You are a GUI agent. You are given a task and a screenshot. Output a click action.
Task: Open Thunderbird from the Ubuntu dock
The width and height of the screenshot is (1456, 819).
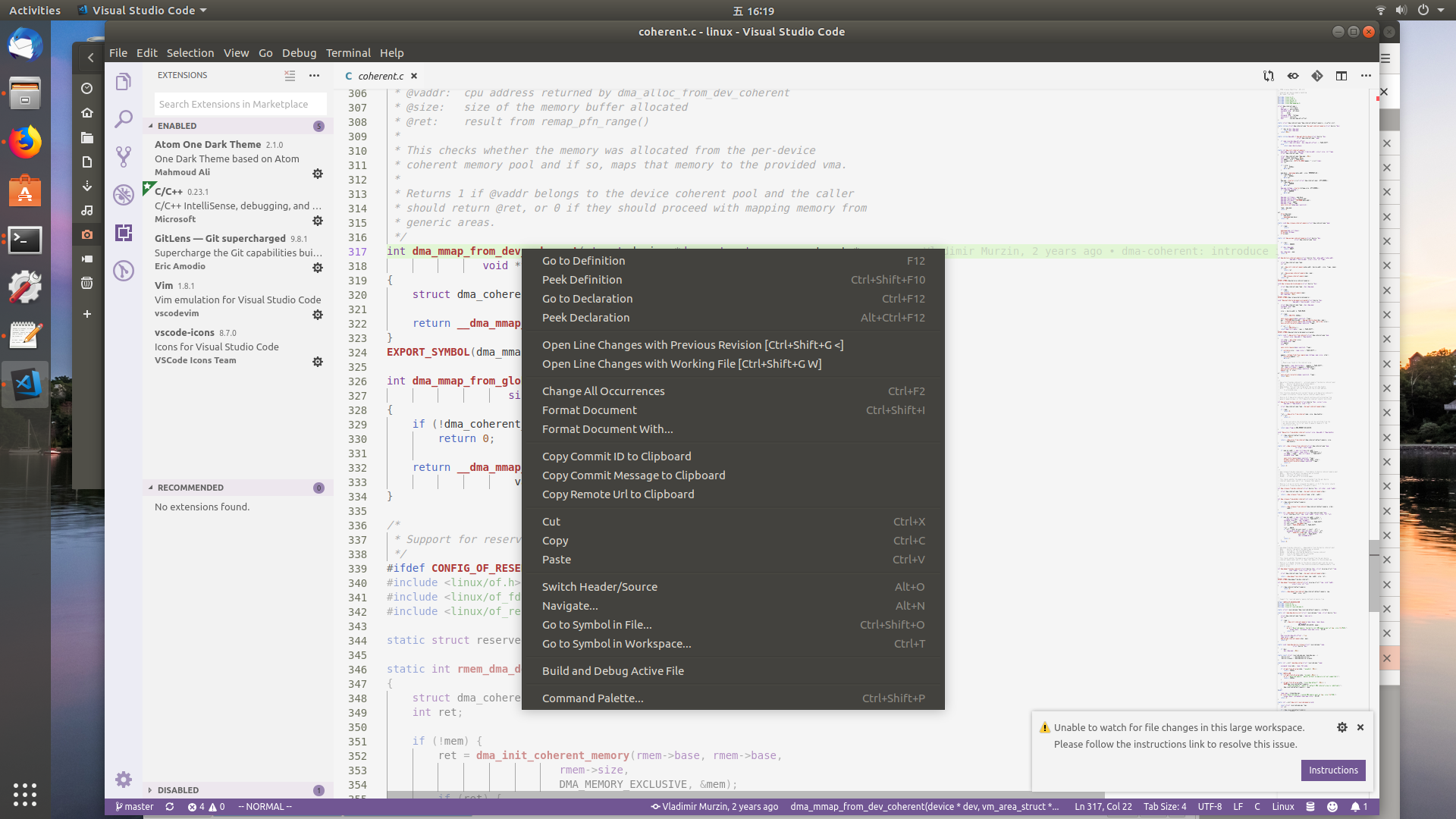(25, 45)
